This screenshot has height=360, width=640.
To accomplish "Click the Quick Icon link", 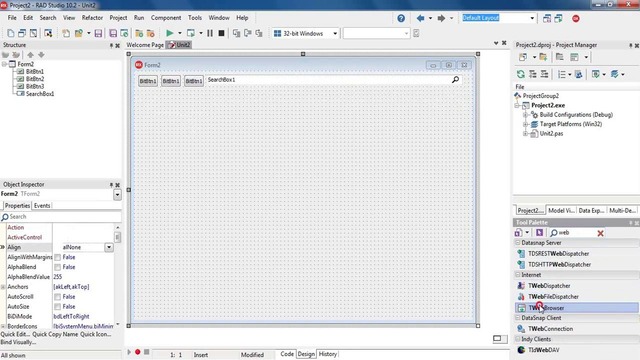I will (96, 334).
